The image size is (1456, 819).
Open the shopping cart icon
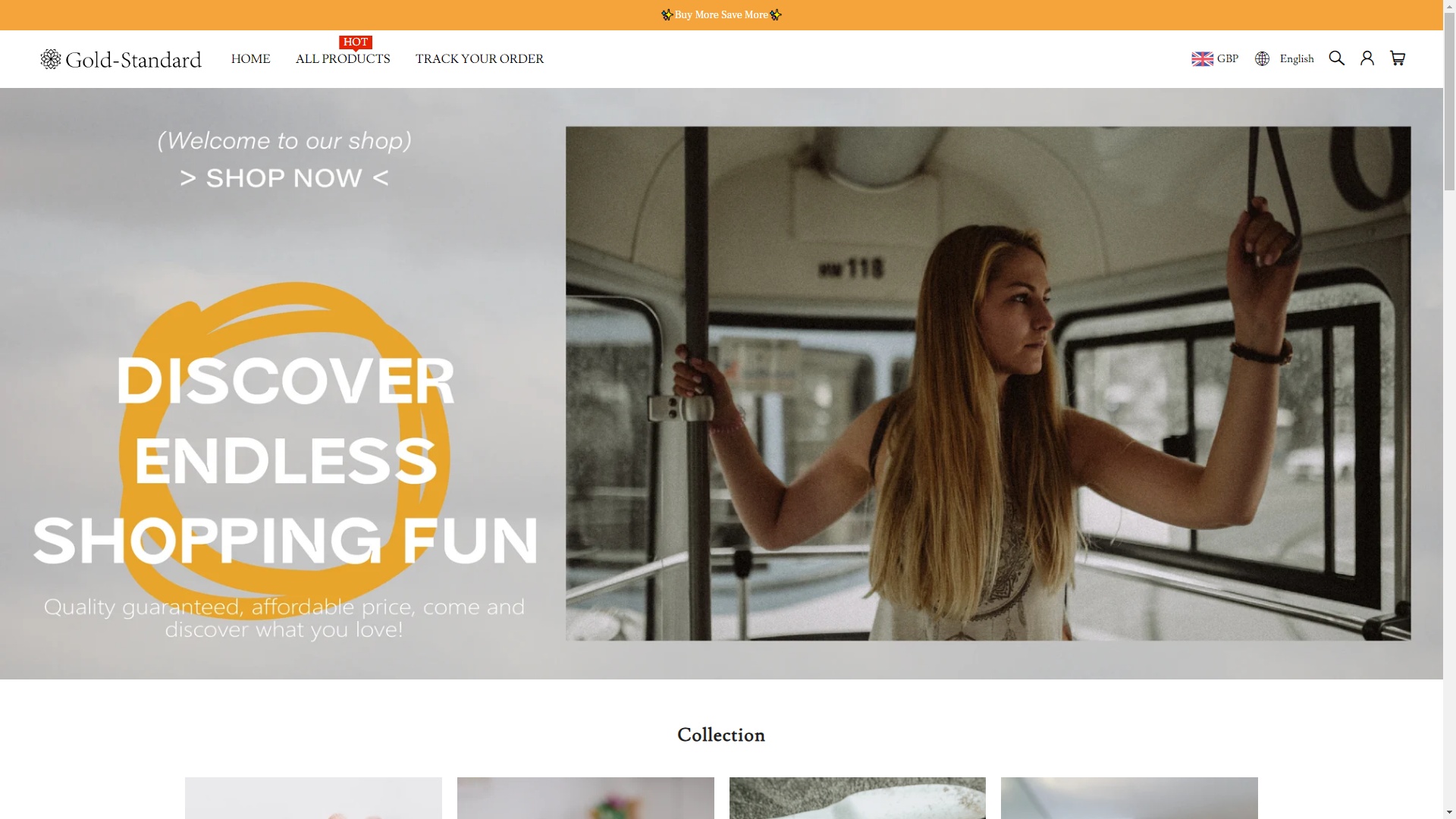[1397, 58]
